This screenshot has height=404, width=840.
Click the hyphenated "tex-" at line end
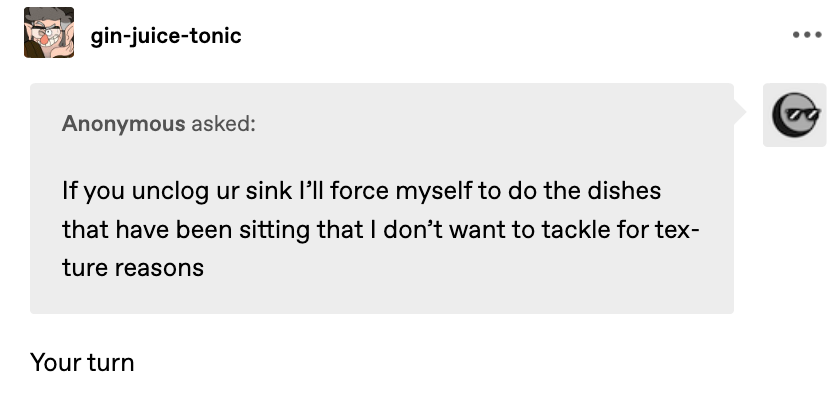coord(675,229)
